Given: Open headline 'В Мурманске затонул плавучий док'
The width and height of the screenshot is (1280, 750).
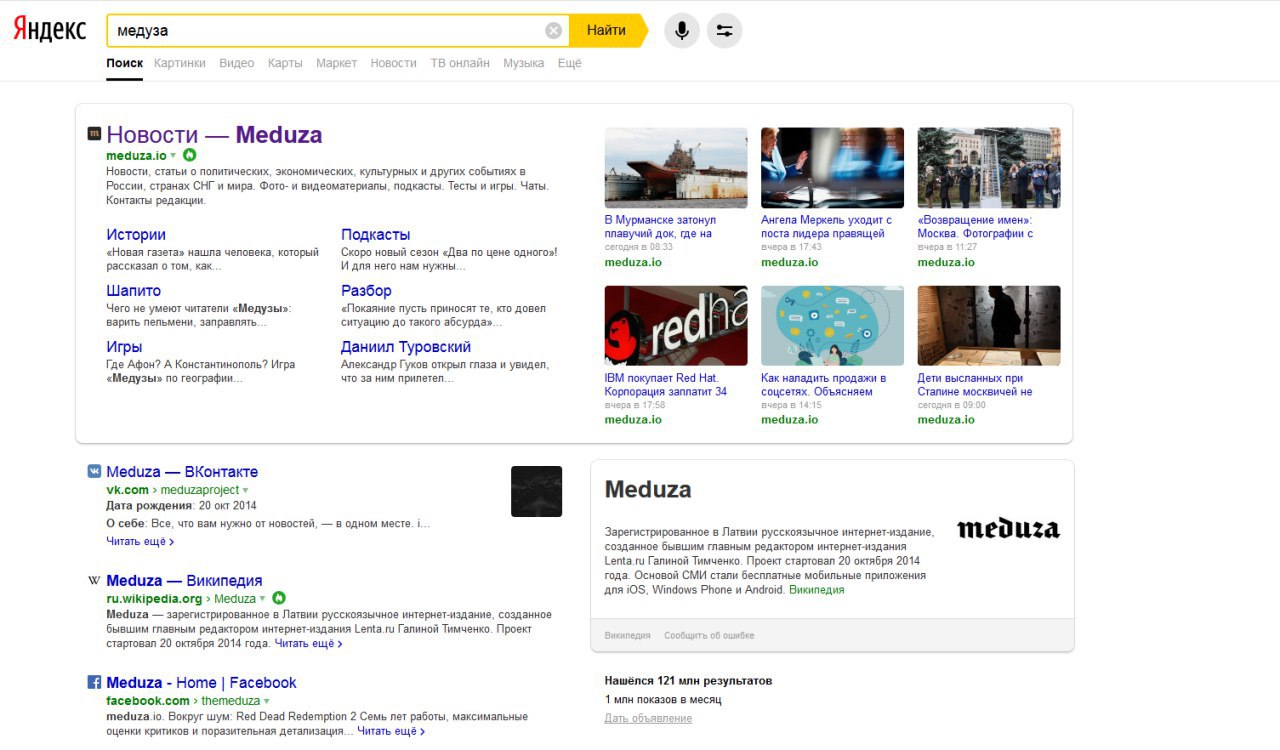Looking at the screenshot, I should pyautogui.click(x=660, y=227).
